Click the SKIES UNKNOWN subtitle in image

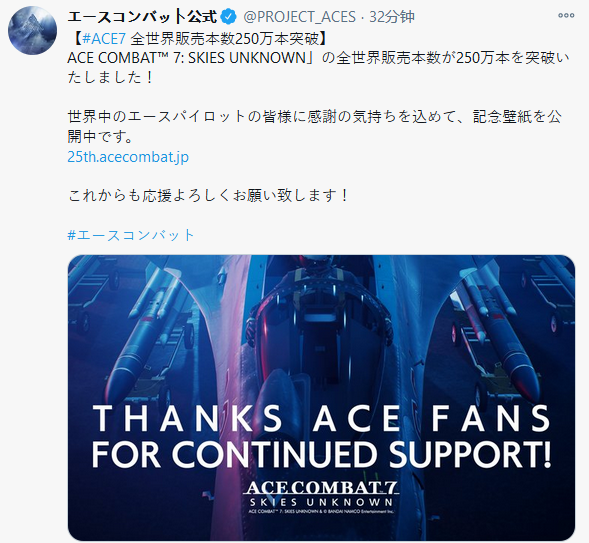321,502
